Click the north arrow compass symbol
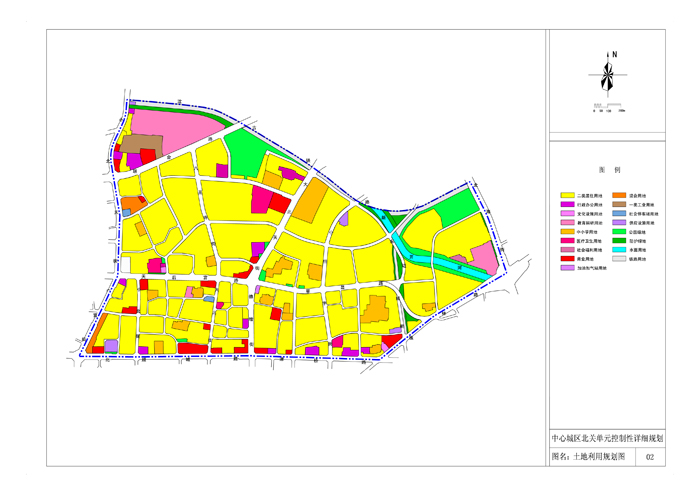 [x=607, y=72]
